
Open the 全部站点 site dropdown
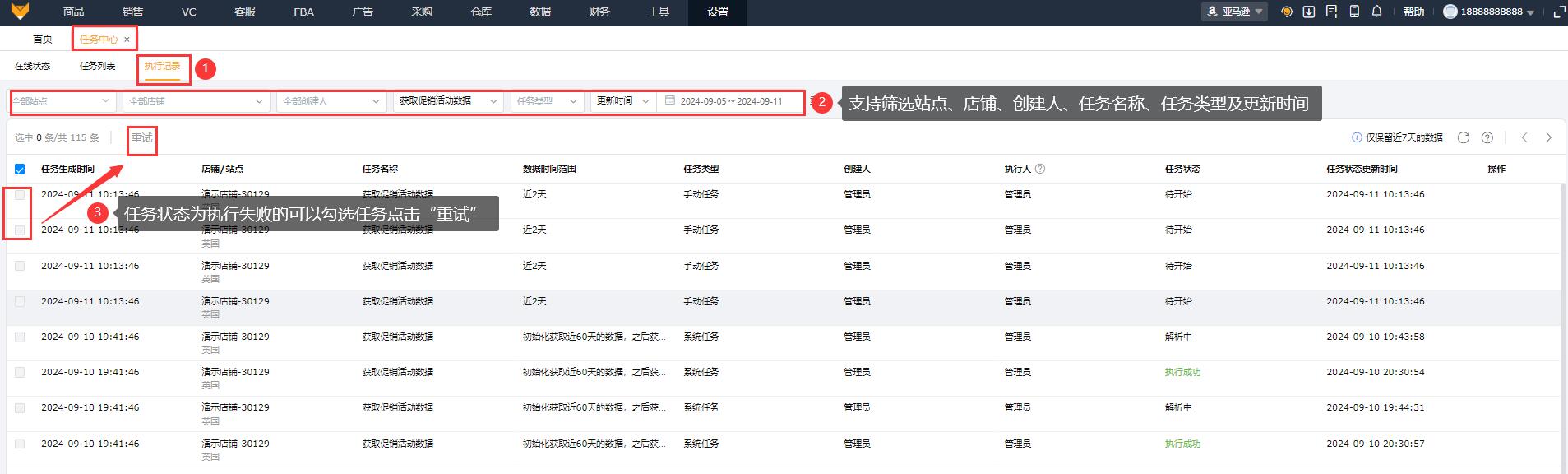(x=61, y=101)
